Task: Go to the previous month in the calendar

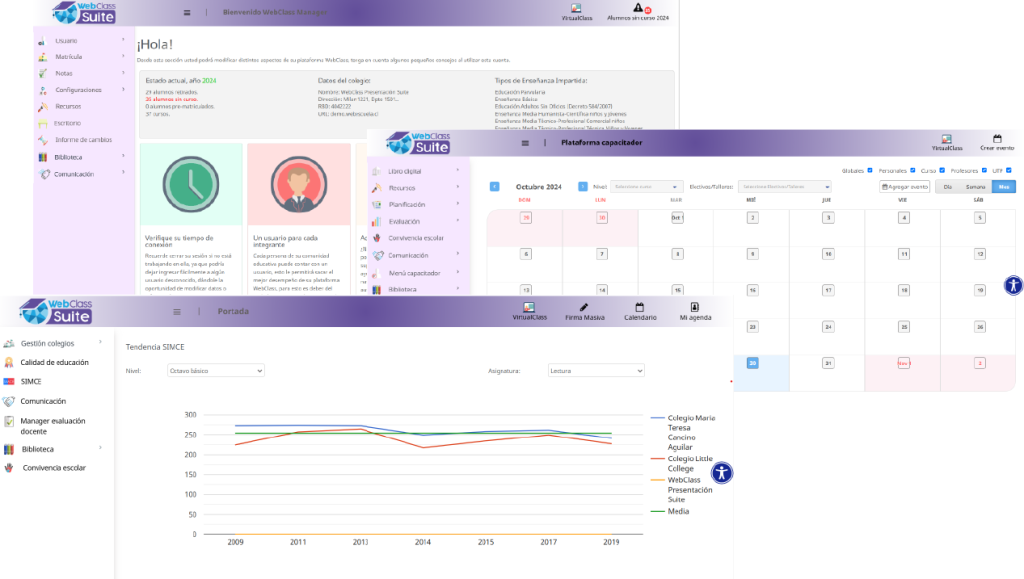Action: pos(494,187)
